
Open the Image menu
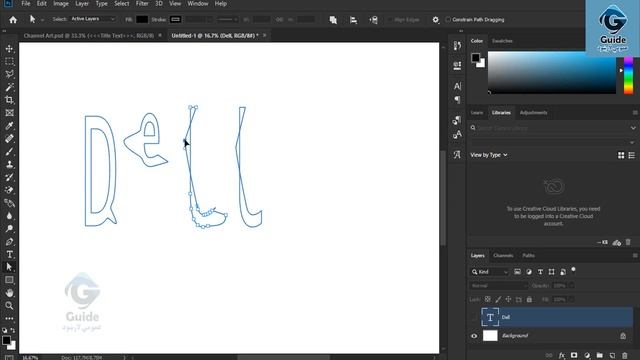click(x=61, y=4)
